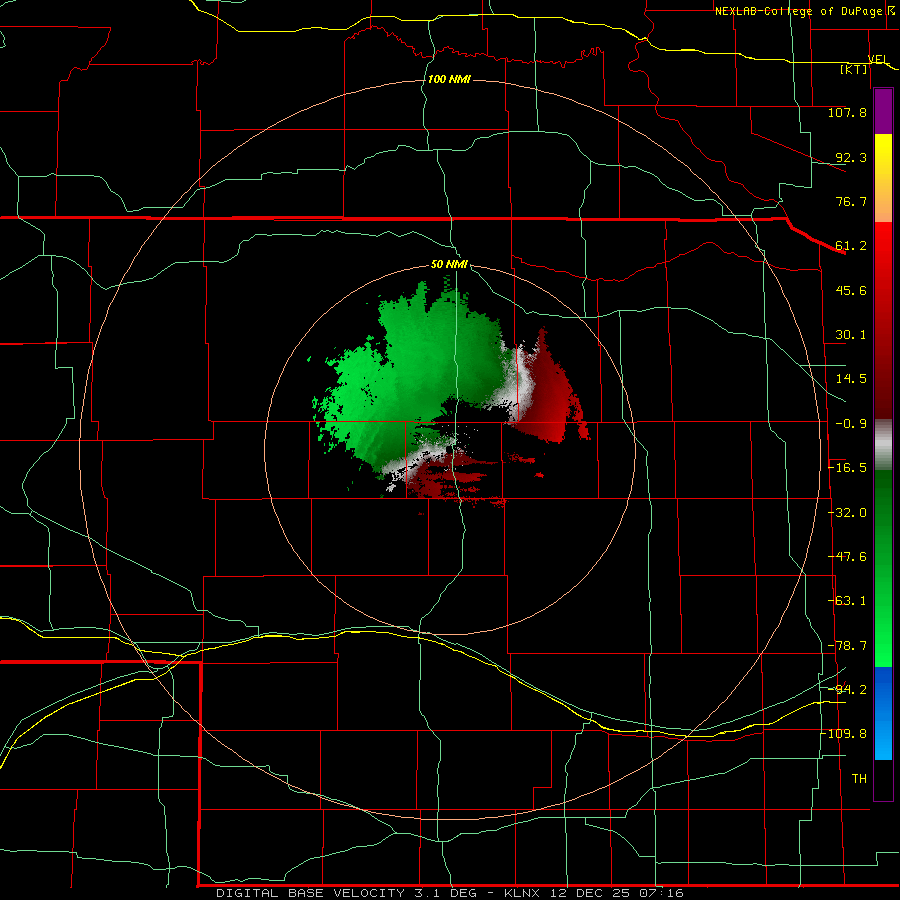Viewport: 900px width, 900px height.
Task: Click the NEXLAB-College of DuPage credit text
Action: coord(798,11)
